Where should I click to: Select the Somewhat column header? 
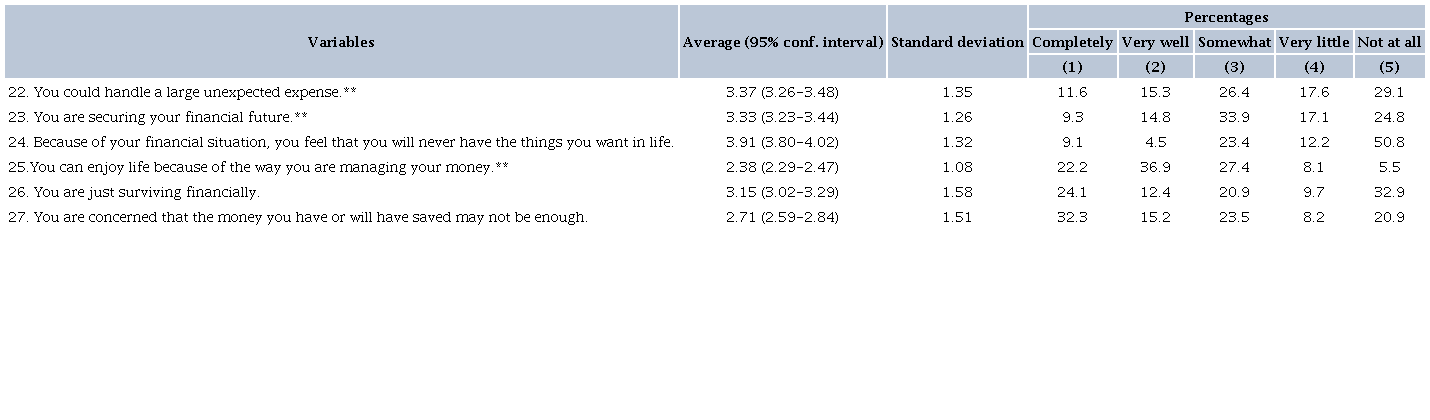point(1234,42)
